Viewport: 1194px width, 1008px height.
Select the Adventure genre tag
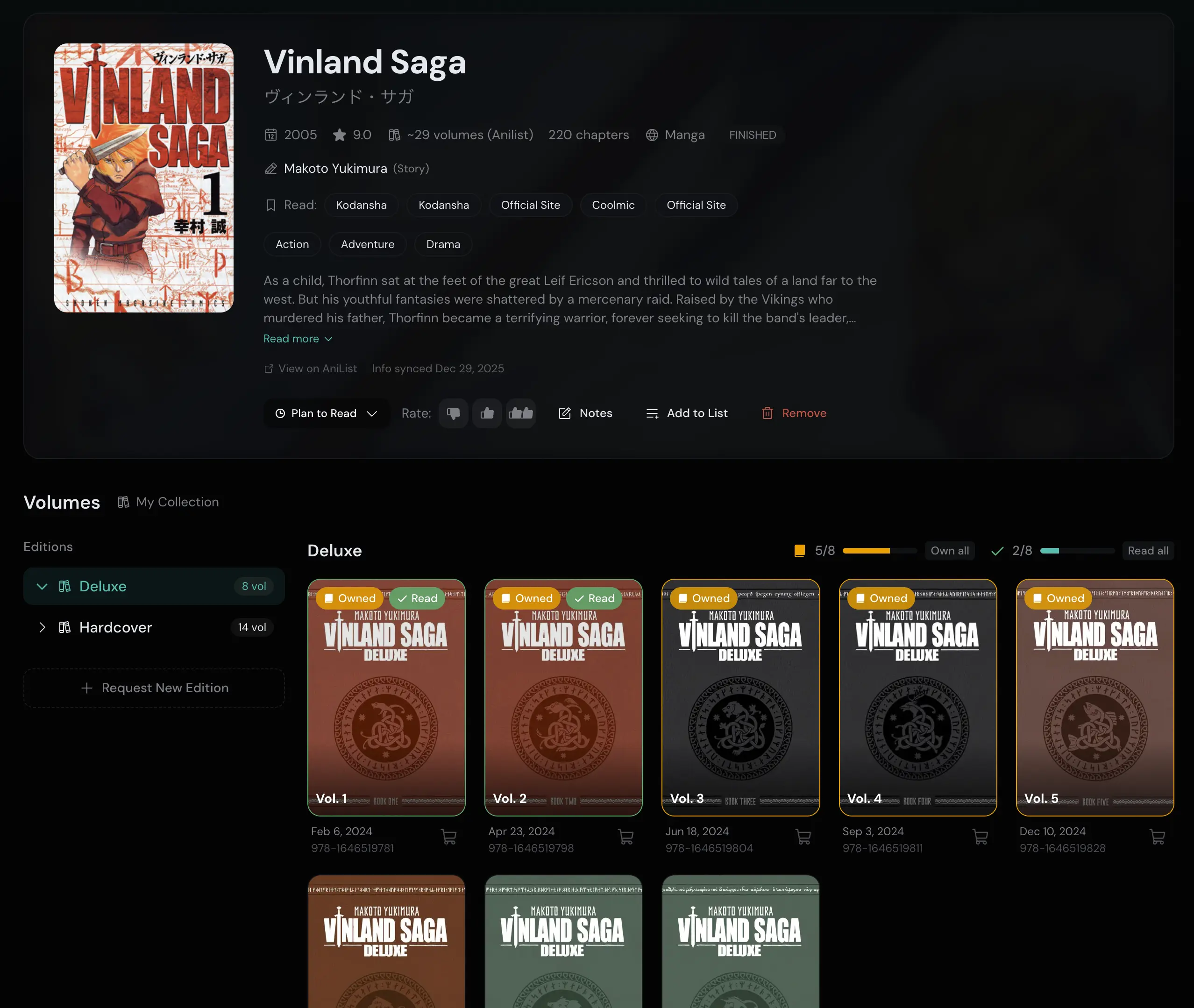[x=368, y=244]
